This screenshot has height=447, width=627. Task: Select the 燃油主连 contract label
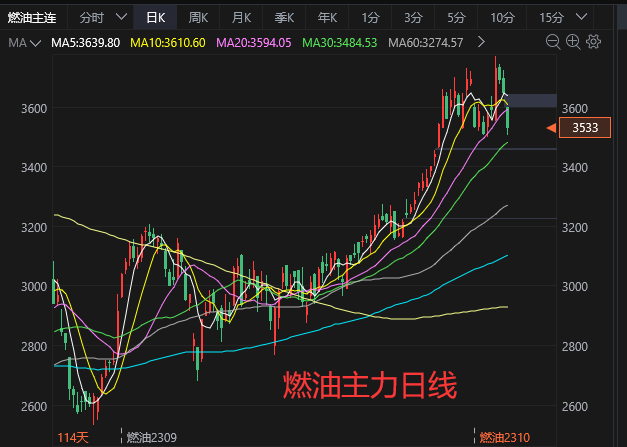coord(32,18)
